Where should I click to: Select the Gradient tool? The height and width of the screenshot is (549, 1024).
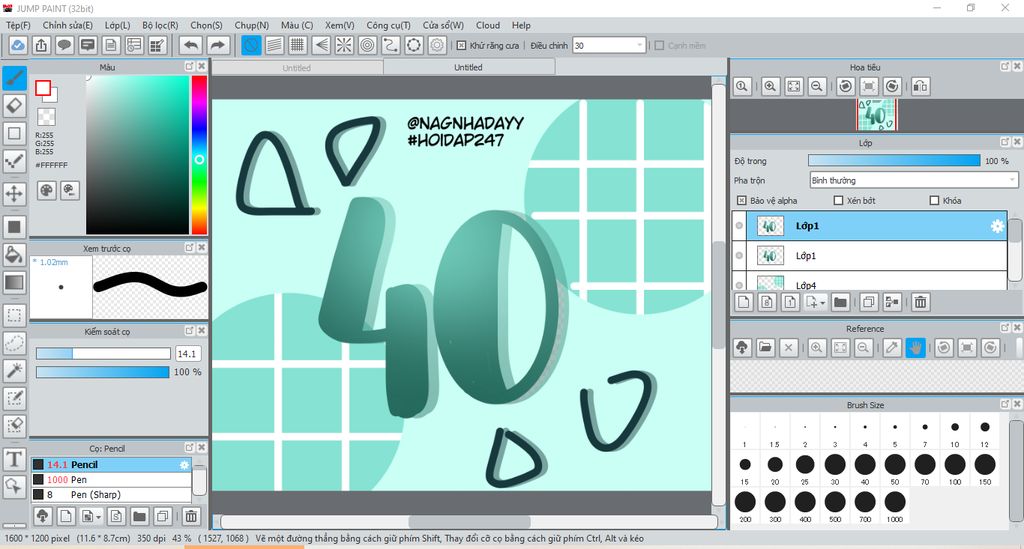(x=14, y=283)
